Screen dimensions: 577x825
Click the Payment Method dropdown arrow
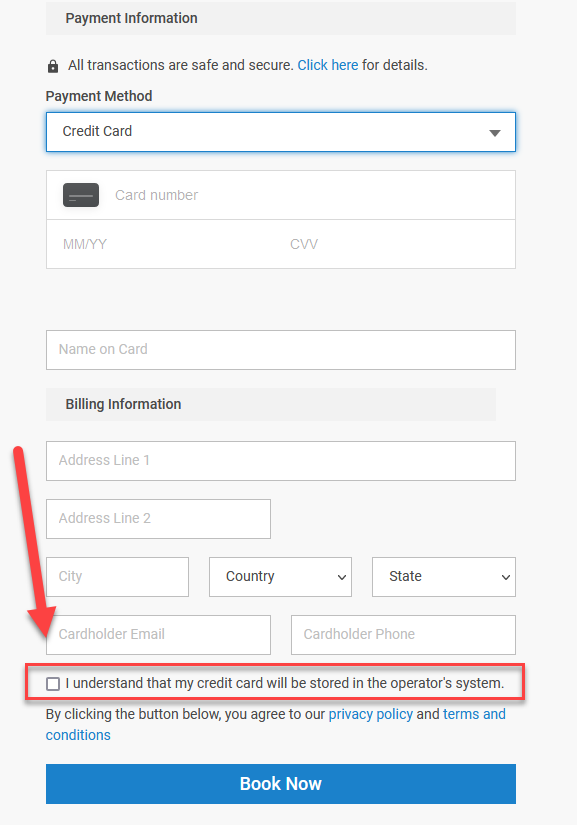pos(494,133)
